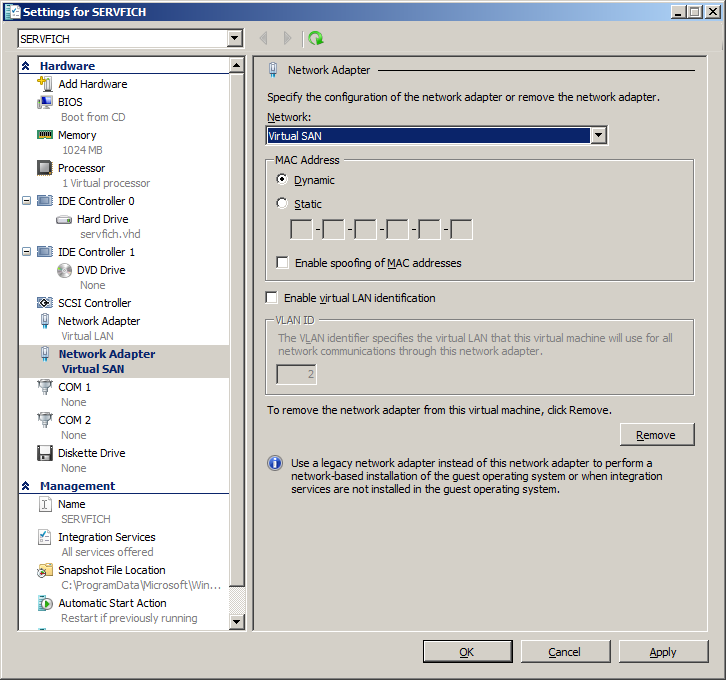Click the Hard Drive icon
Image resolution: width=726 pixels, height=680 pixels.
point(64,219)
